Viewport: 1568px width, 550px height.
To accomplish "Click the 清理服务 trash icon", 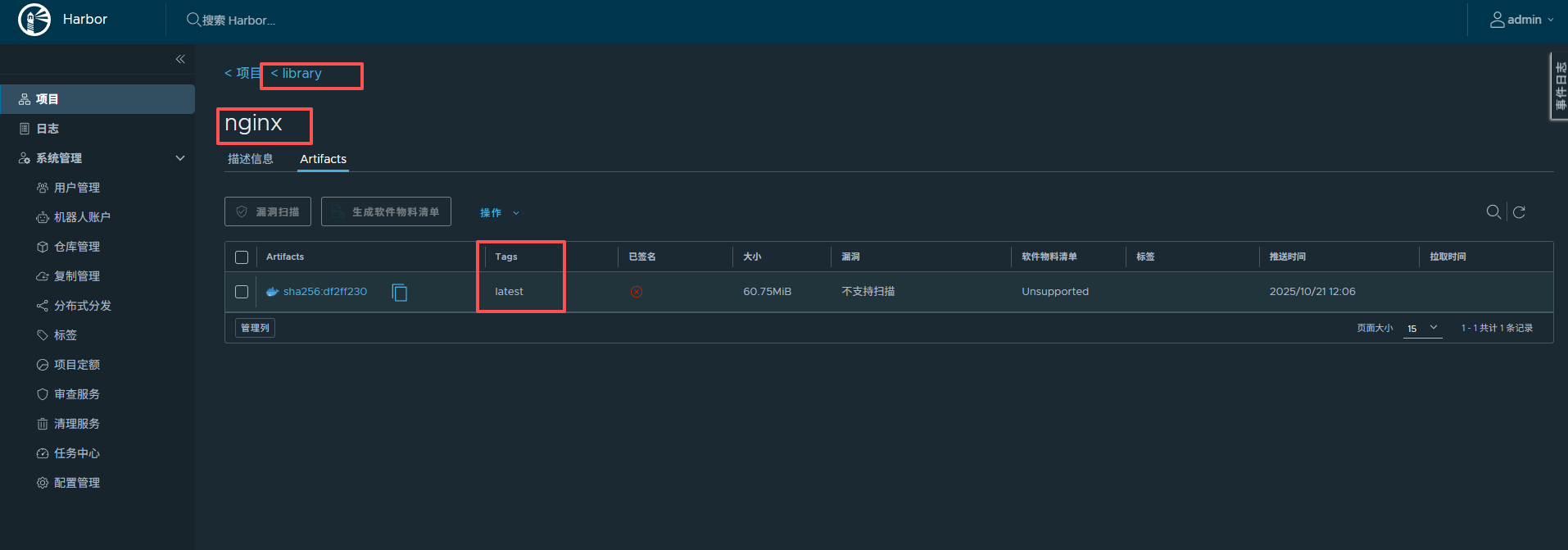I will (x=43, y=424).
